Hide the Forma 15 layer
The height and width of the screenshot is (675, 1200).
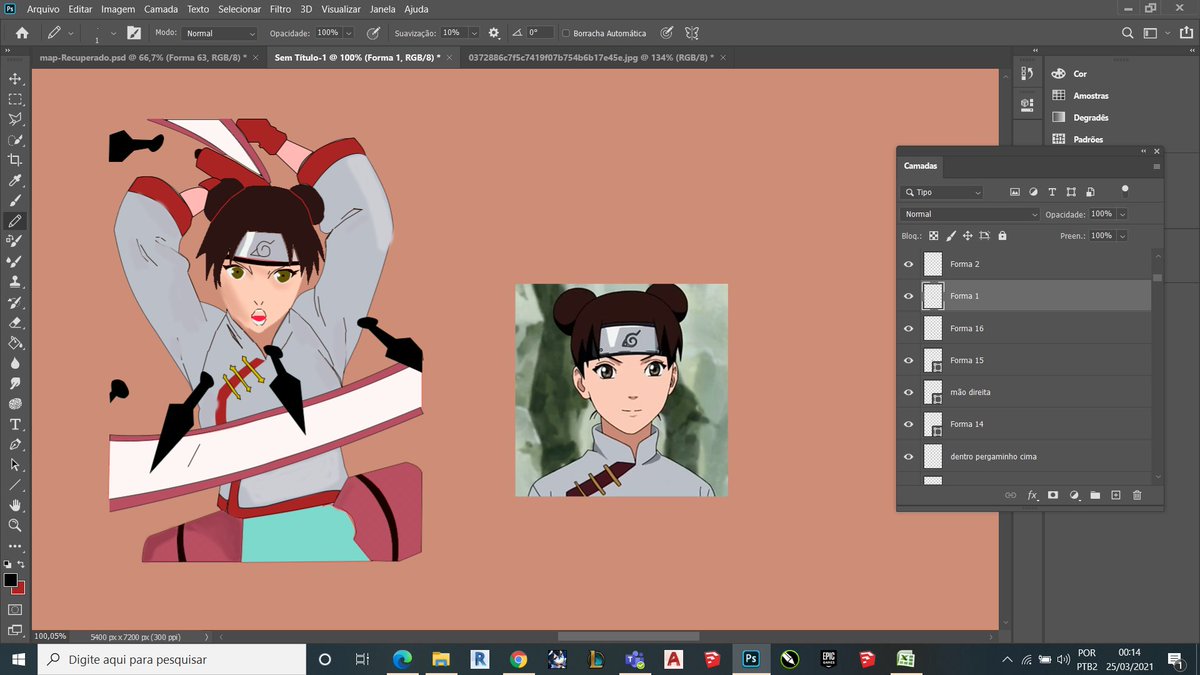tap(909, 360)
